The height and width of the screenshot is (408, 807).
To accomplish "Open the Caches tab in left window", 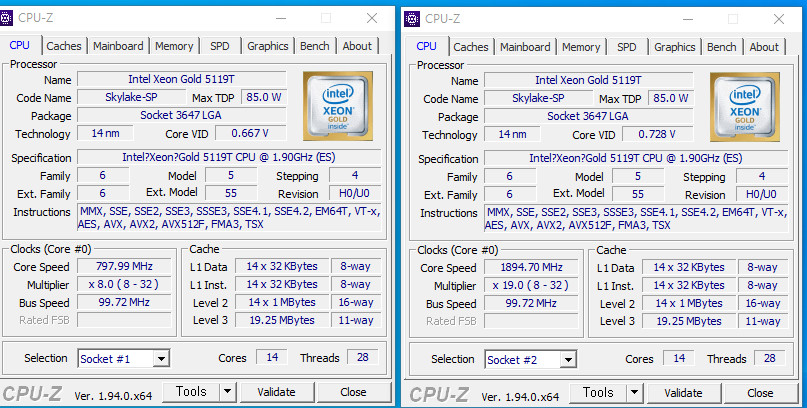I will pos(64,46).
